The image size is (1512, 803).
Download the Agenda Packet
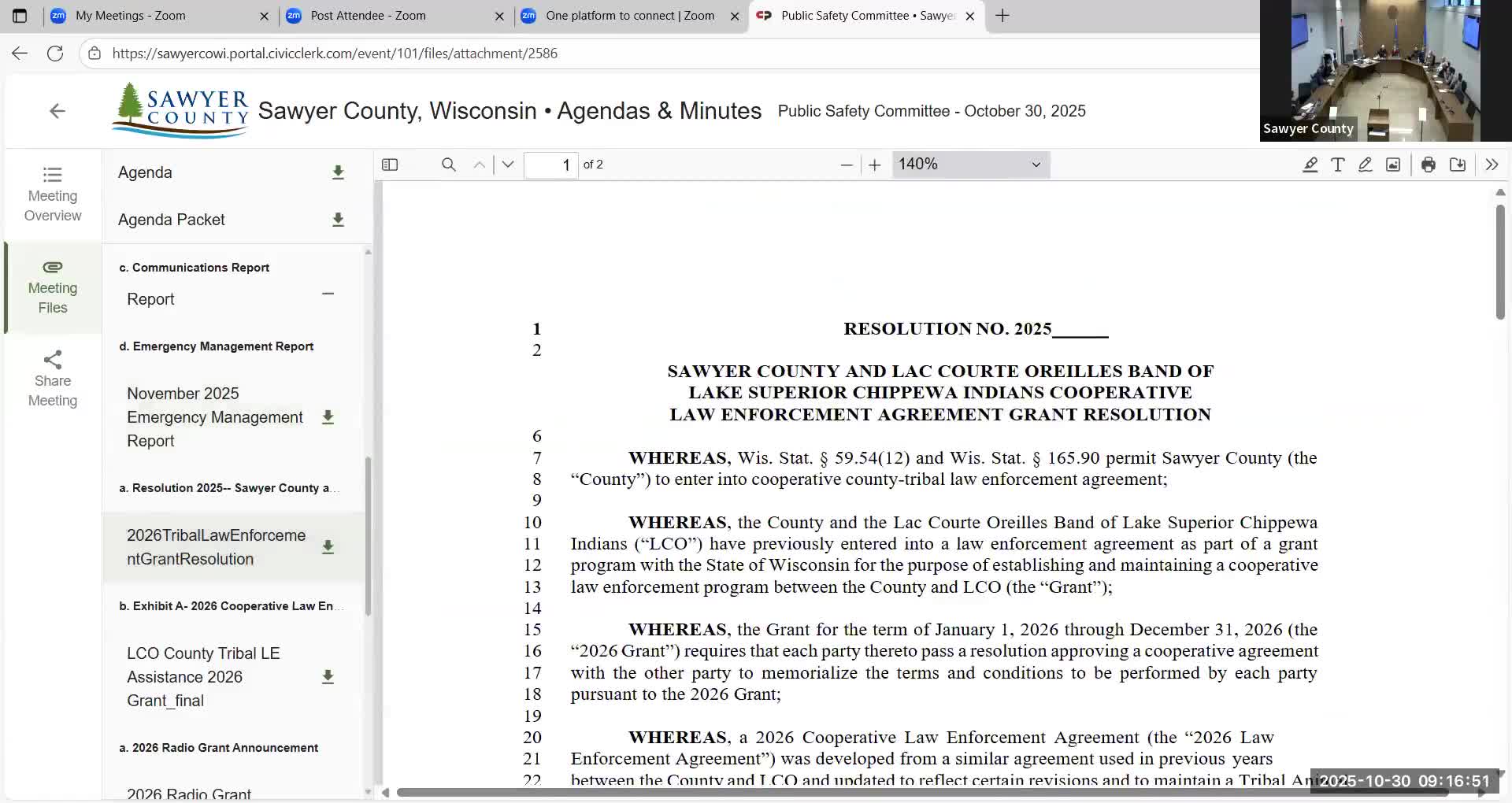(x=338, y=220)
